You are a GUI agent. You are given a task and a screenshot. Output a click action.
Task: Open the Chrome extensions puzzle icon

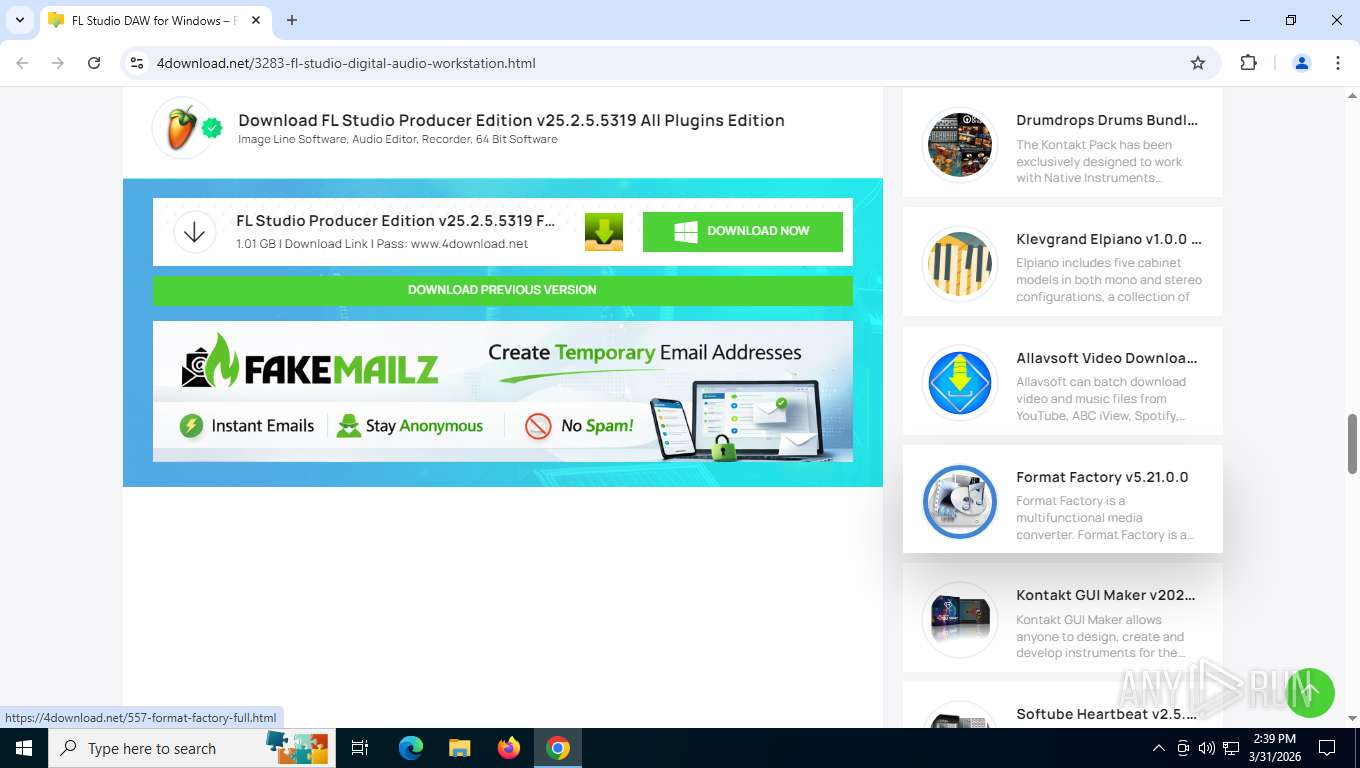click(x=1248, y=63)
